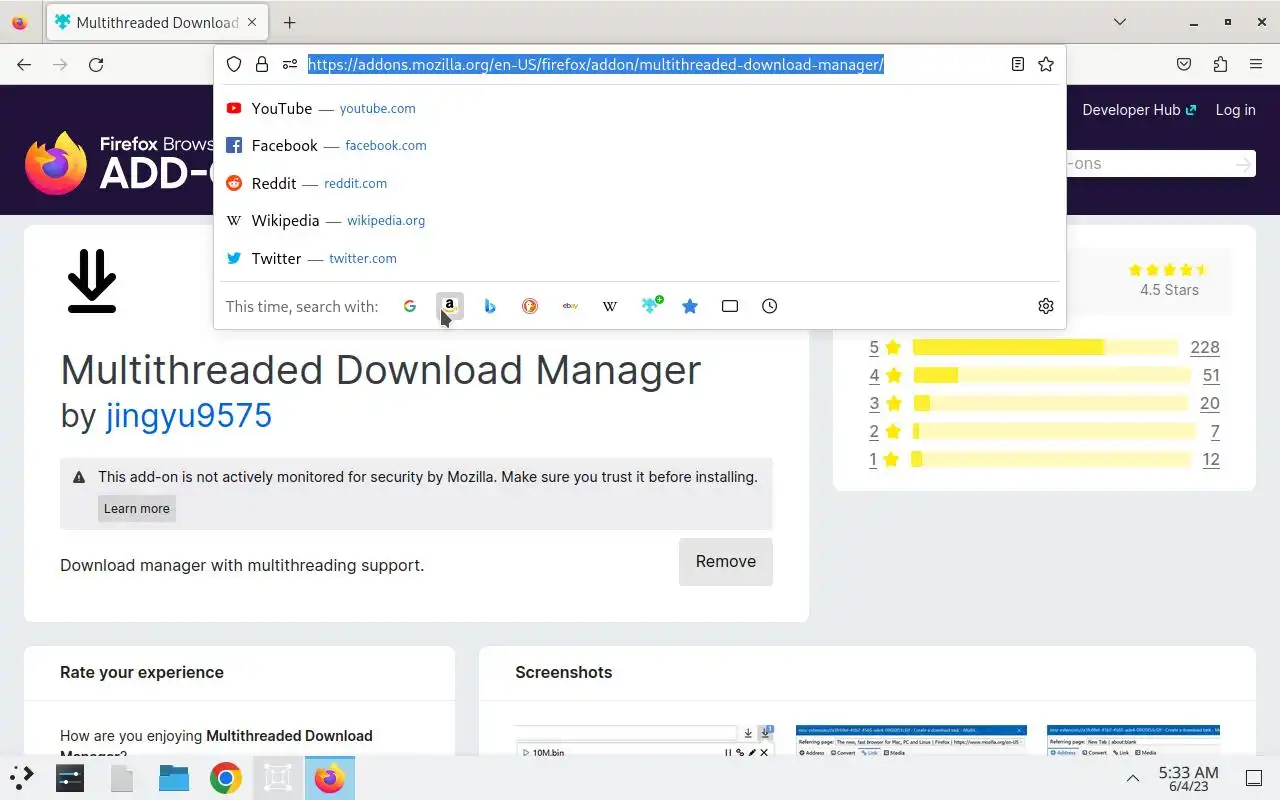The height and width of the screenshot is (800, 1280).
Task: Click the 4-star rating bar
Action: 1052,375
